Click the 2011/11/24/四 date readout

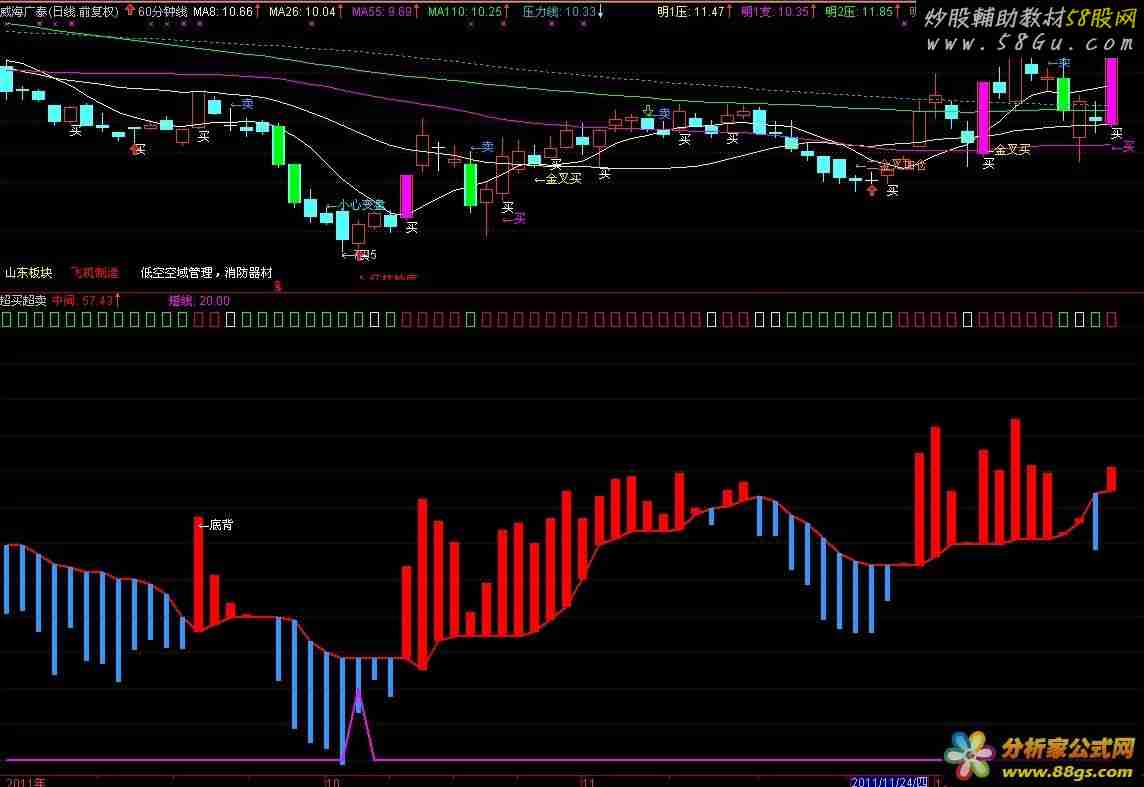(889, 782)
